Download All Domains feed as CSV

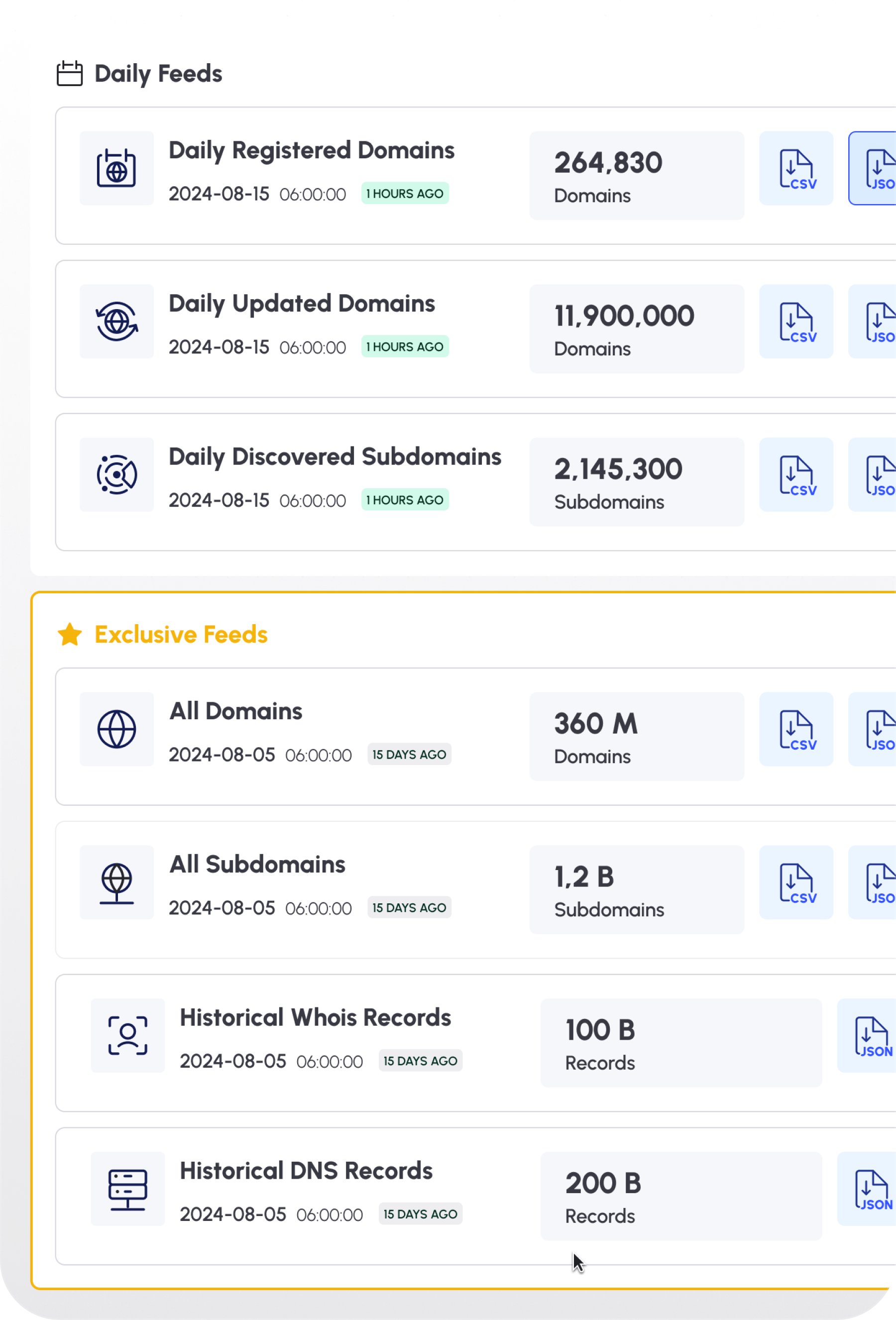(x=796, y=729)
